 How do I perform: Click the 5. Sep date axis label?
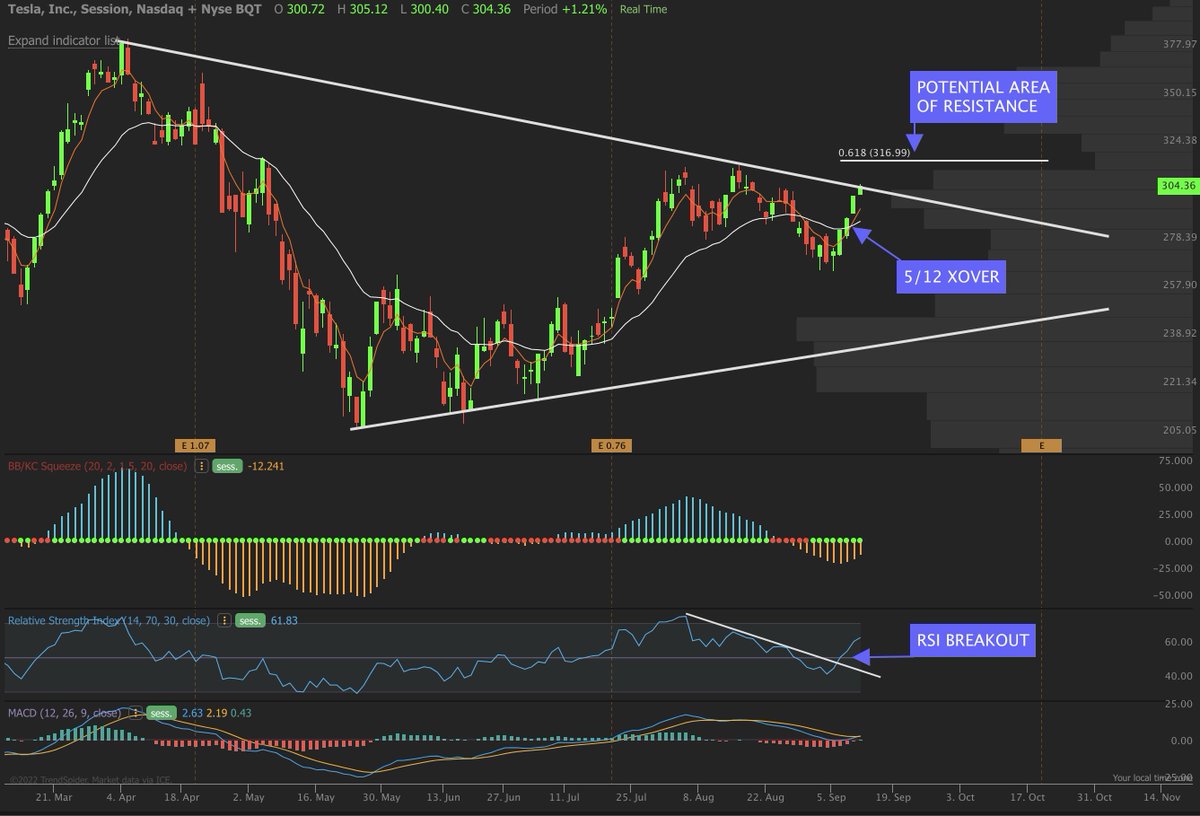tap(830, 798)
